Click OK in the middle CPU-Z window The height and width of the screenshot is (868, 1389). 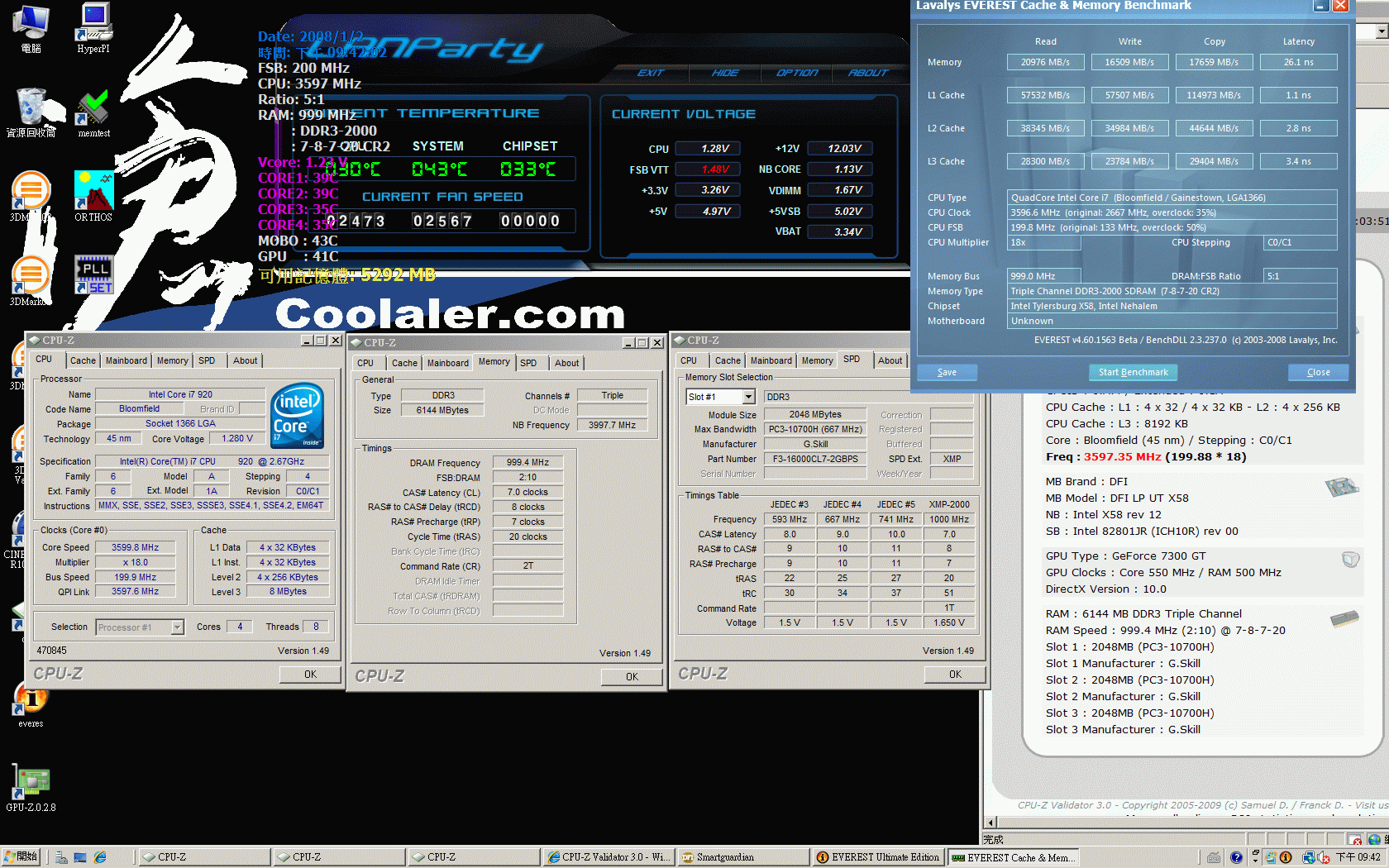pyautogui.click(x=632, y=677)
